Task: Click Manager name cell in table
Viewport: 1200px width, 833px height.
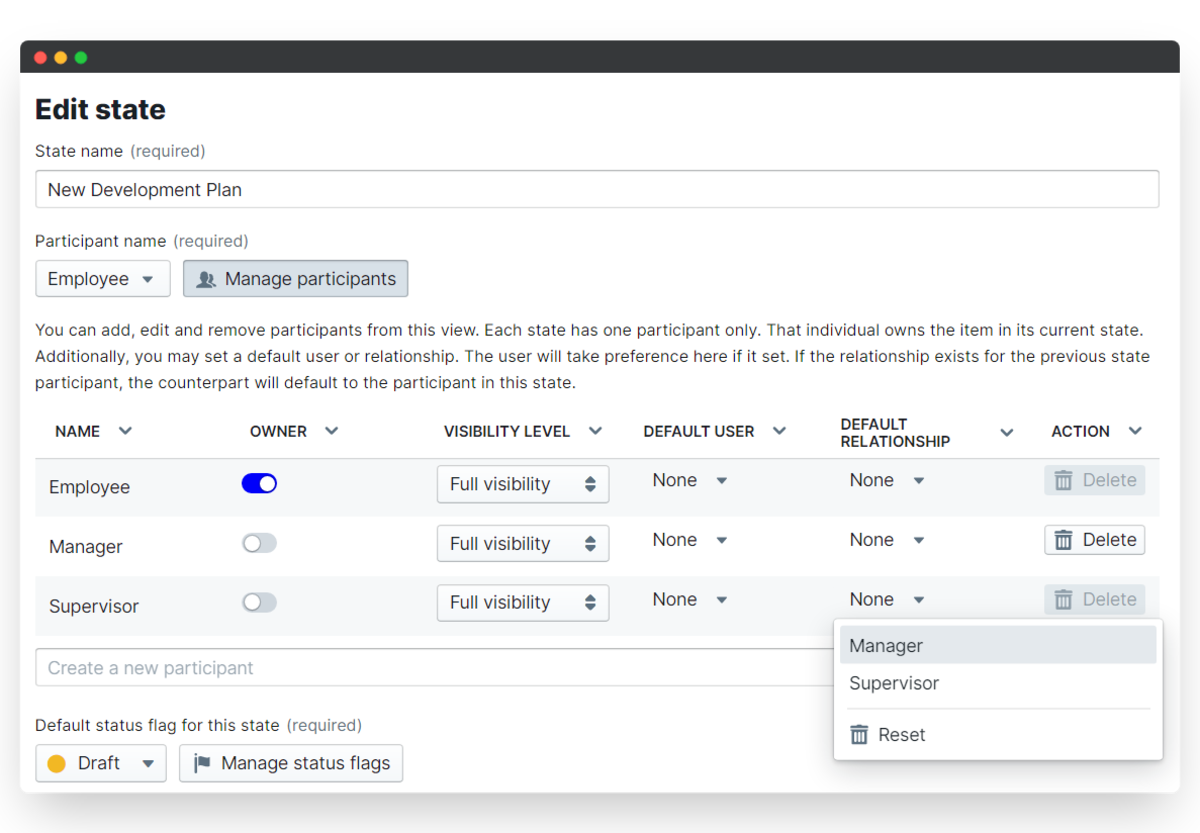Action: tap(86, 547)
